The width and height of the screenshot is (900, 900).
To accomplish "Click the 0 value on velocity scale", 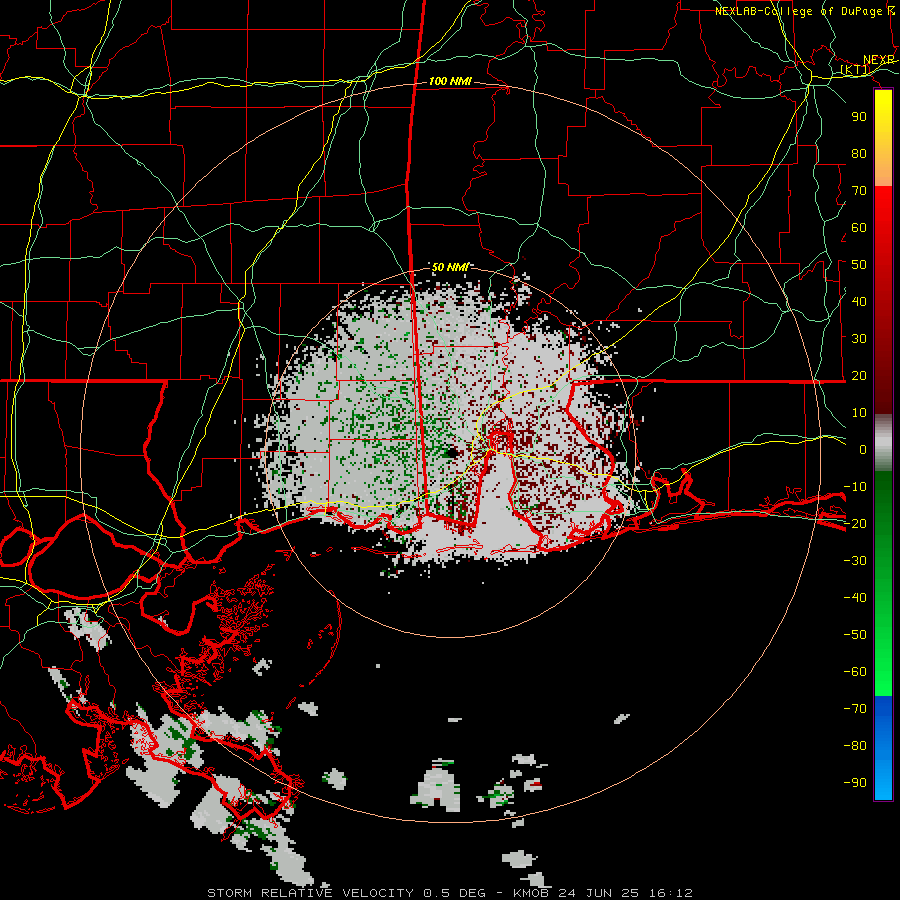I will (863, 450).
